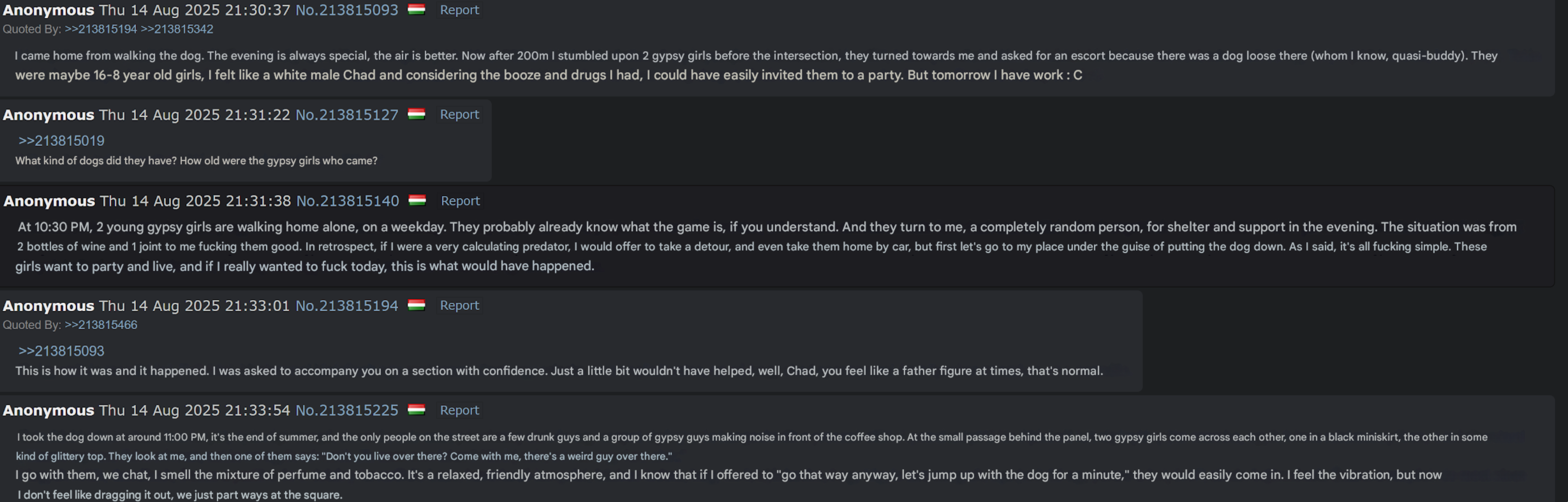Report post No.213815127

[x=459, y=114]
